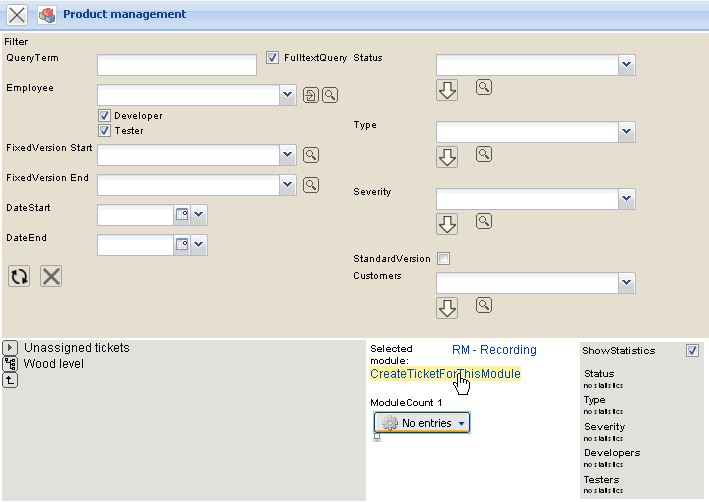Viewport: 709px width, 502px height.
Task: Click the QueryTerm text field
Action: [x=177, y=65]
